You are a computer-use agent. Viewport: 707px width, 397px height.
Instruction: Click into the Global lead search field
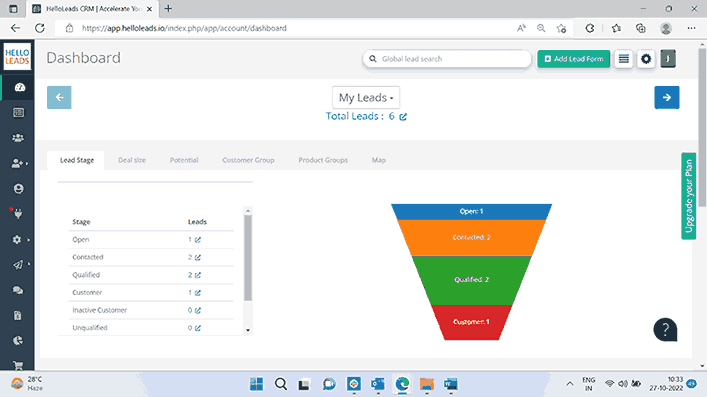[447, 59]
